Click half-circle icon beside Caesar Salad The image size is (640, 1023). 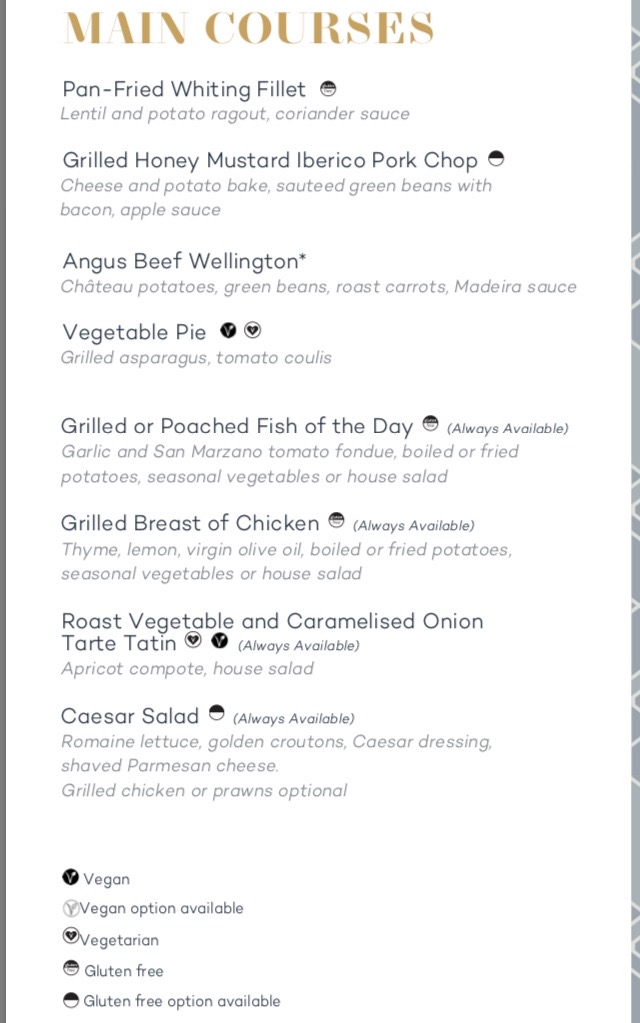217,712
